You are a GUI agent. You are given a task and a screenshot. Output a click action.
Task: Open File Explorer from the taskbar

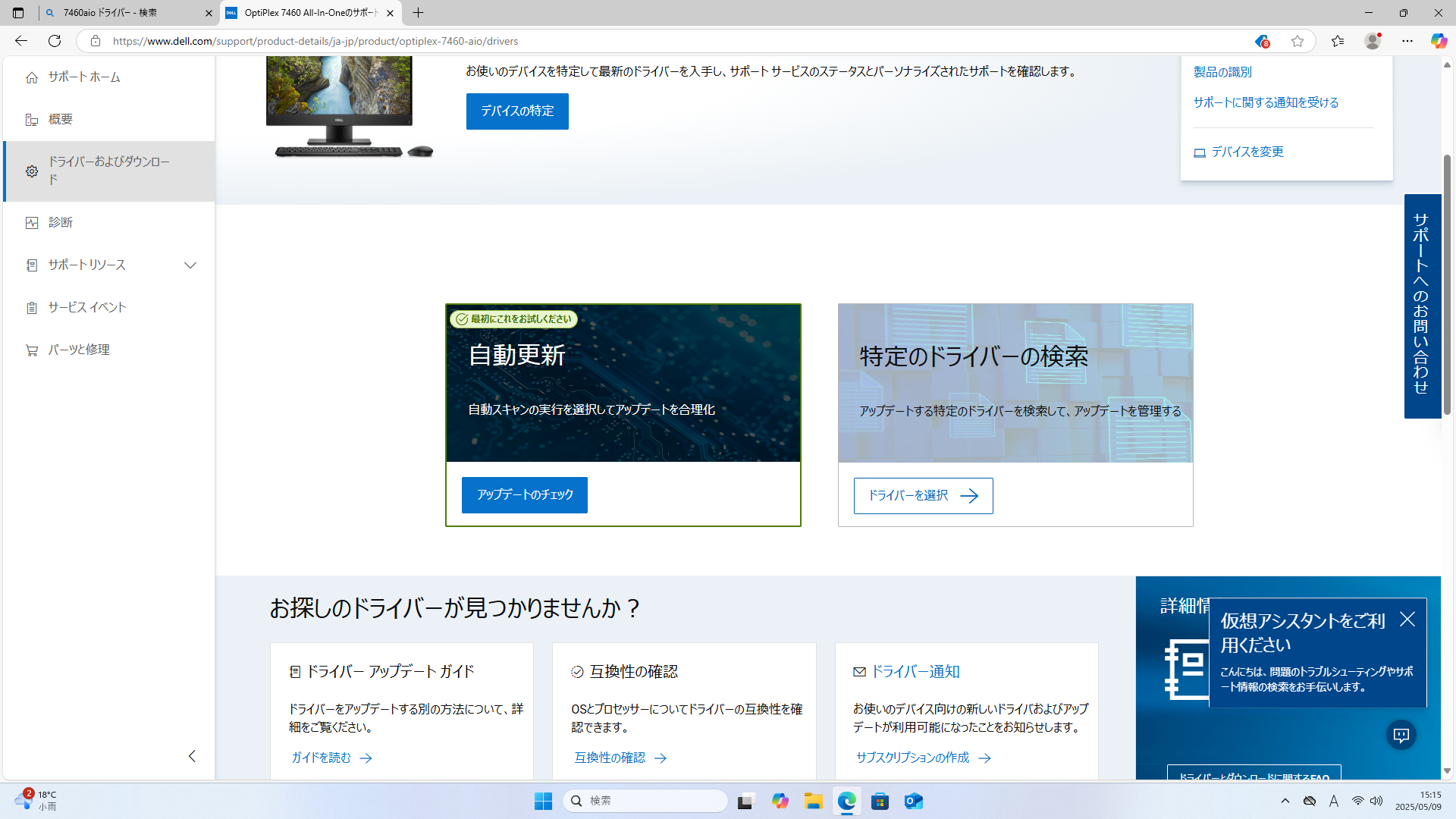tap(814, 801)
